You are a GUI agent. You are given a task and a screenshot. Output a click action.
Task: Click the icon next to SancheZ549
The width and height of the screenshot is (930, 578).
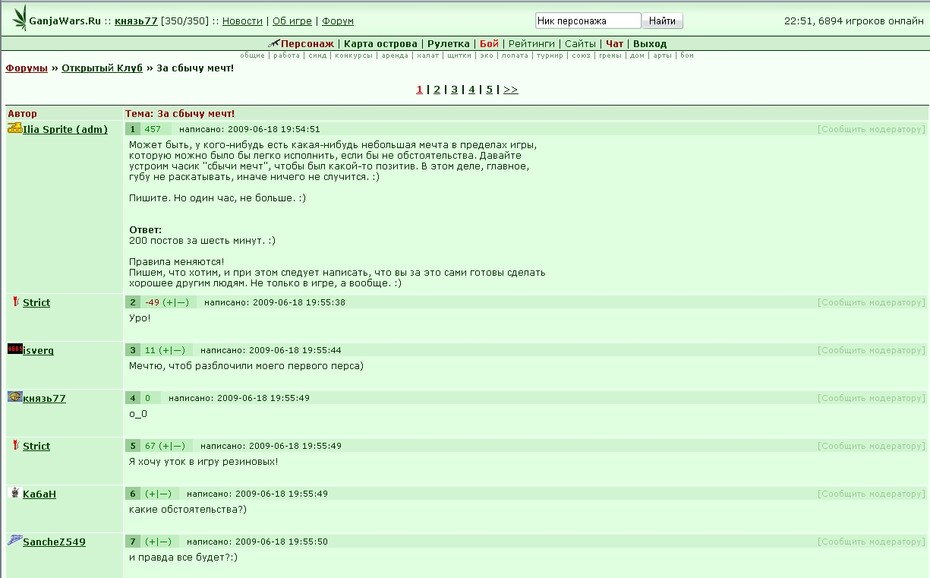click(15, 539)
